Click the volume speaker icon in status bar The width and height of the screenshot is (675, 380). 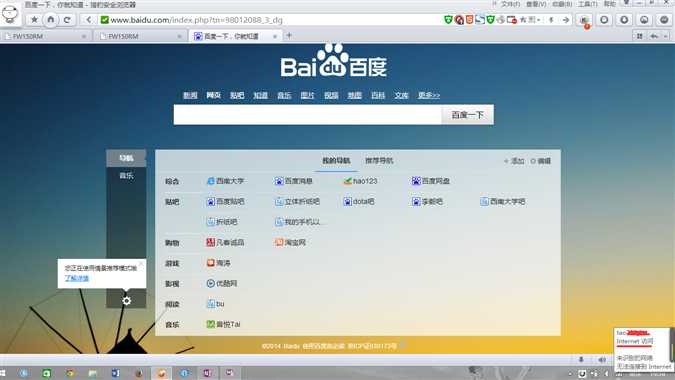(x=602, y=359)
